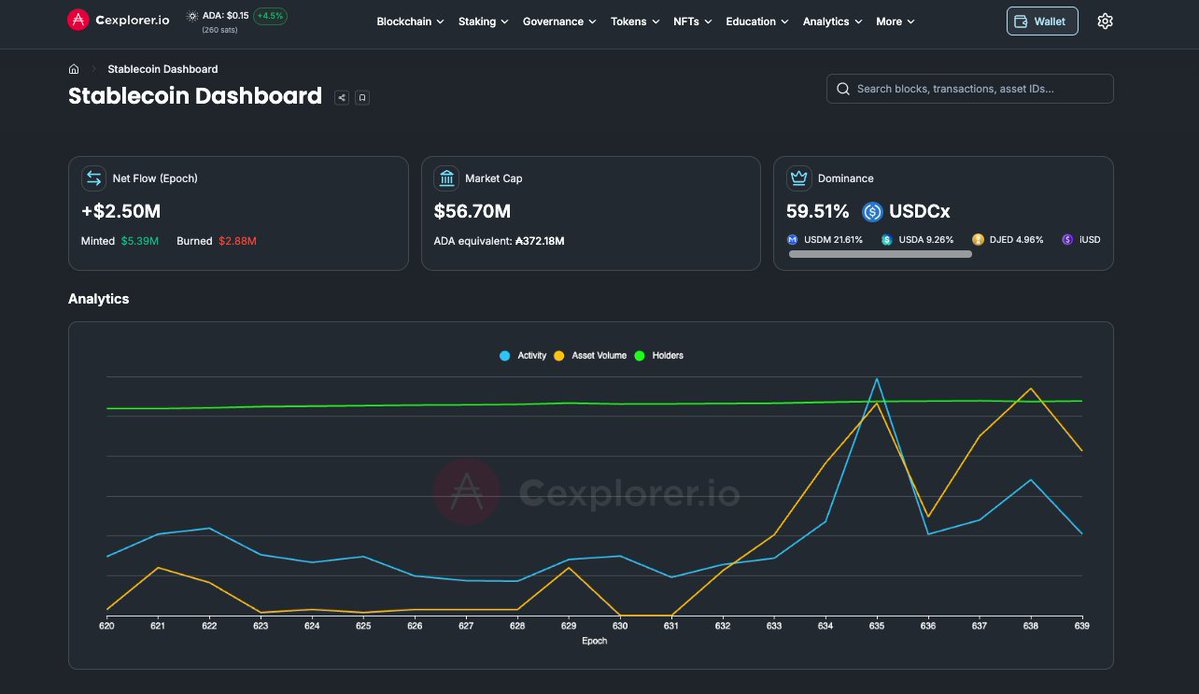The height and width of the screenshot is (694, 1199).
Task: Click the Stablecoin Dashboard breadcrumb link
Action: [163, 69]
